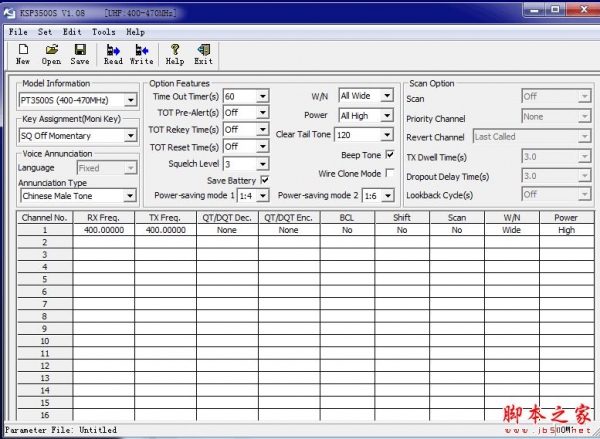Toggle the Beep Tone checkbox

[x=390, y=155]
